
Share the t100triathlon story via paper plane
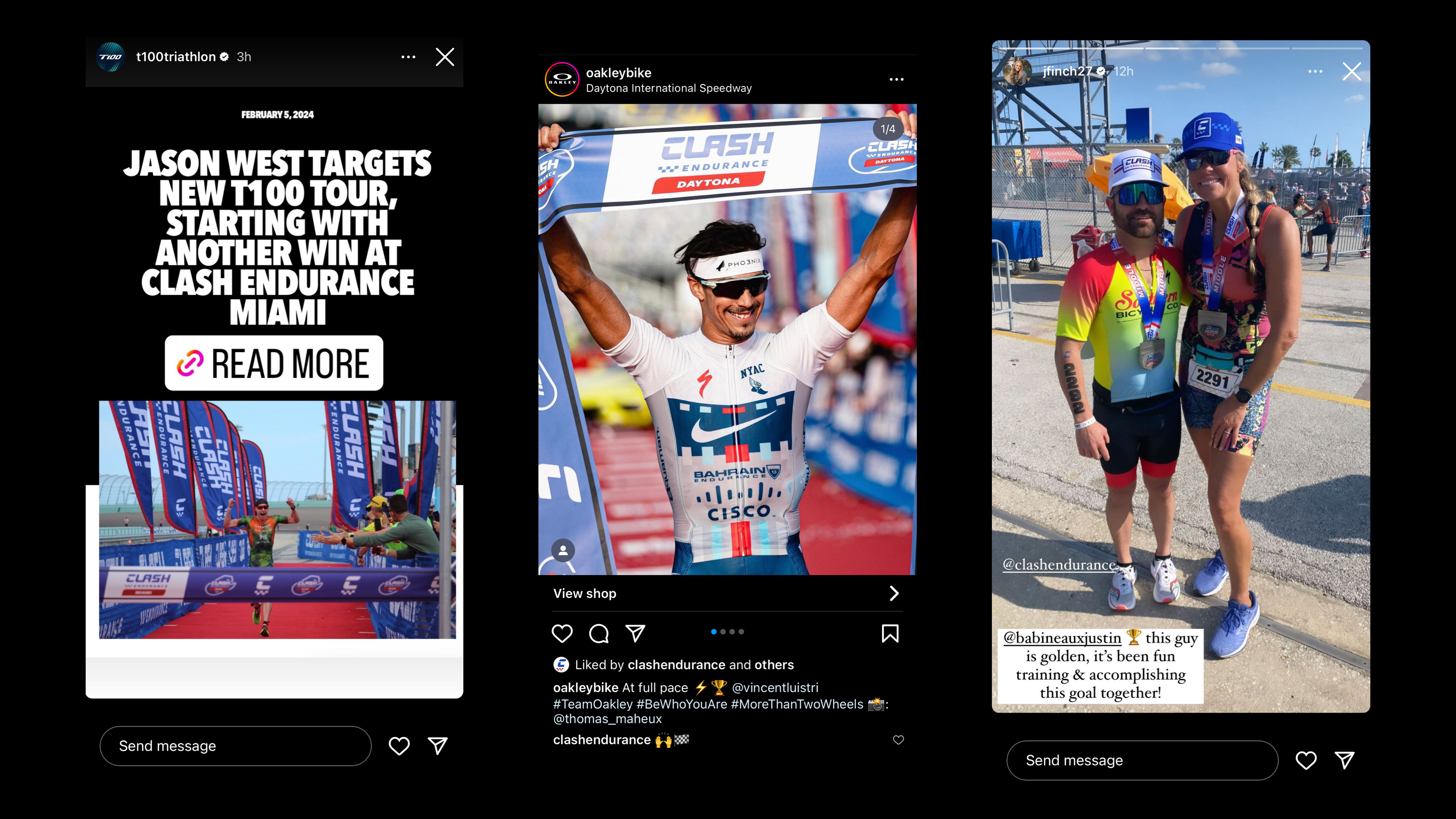[x=438, y=745]
